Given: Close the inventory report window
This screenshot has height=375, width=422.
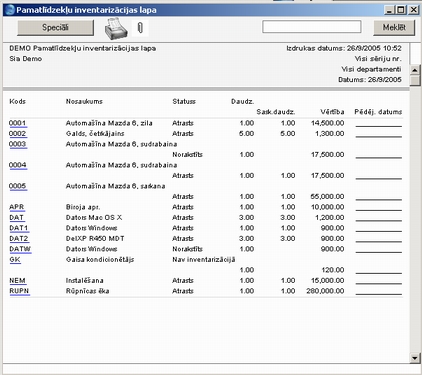Looking at the screenshot, I should [414, 10].
